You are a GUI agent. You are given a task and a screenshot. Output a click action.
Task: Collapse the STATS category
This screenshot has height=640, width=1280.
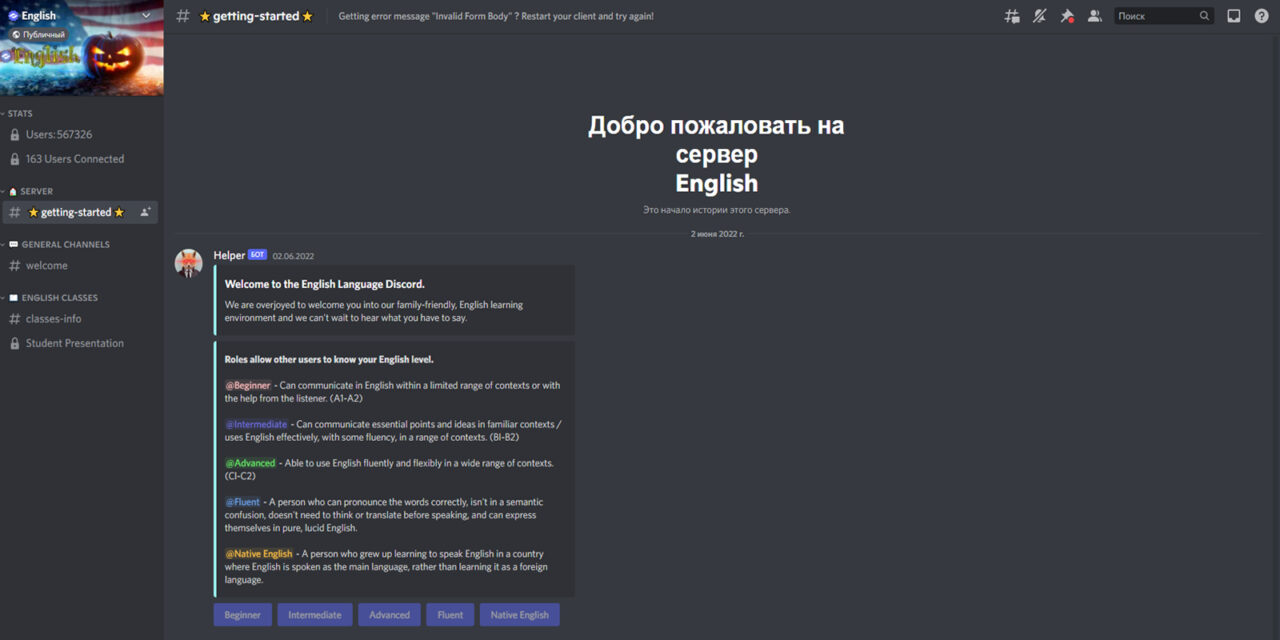(x=18, y=113)
